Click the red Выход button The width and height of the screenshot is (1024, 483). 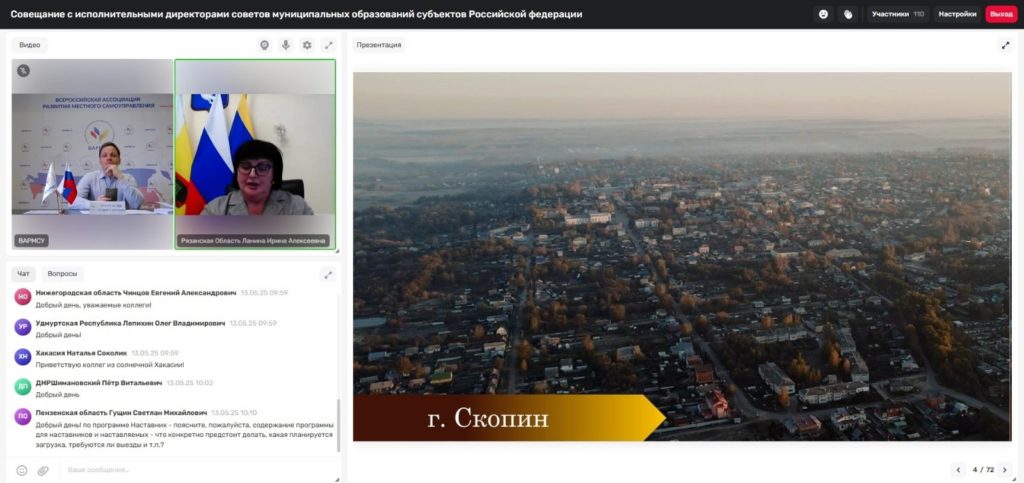tap(1001, 14)
